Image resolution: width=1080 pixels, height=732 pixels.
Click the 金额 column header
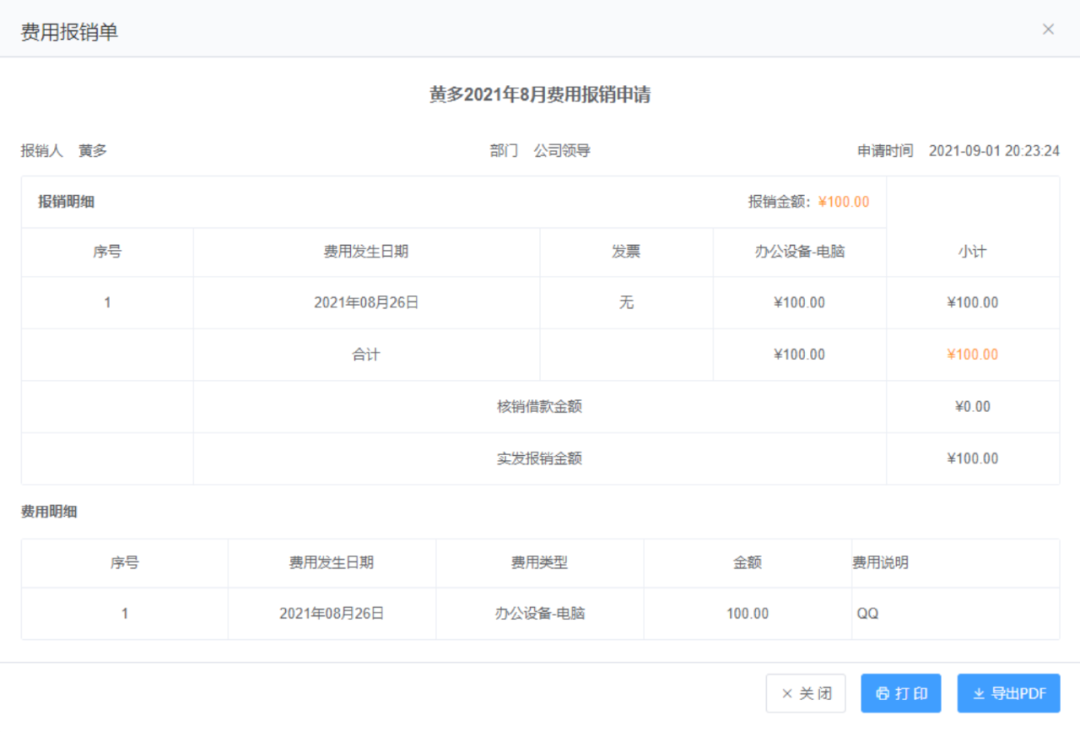click(x=747, y=563)
